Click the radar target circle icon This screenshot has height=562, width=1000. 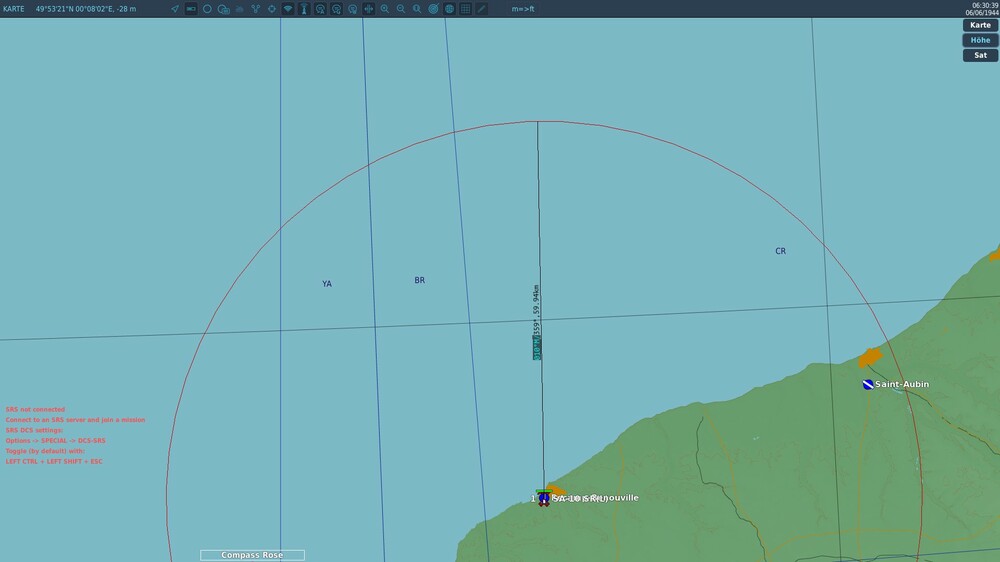(433, 9)
